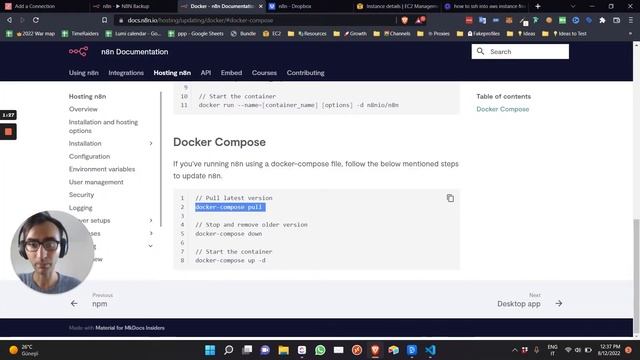640x360 pixels.
Task: Open Logging sidebar link
Action: click(x=80, y=208)
